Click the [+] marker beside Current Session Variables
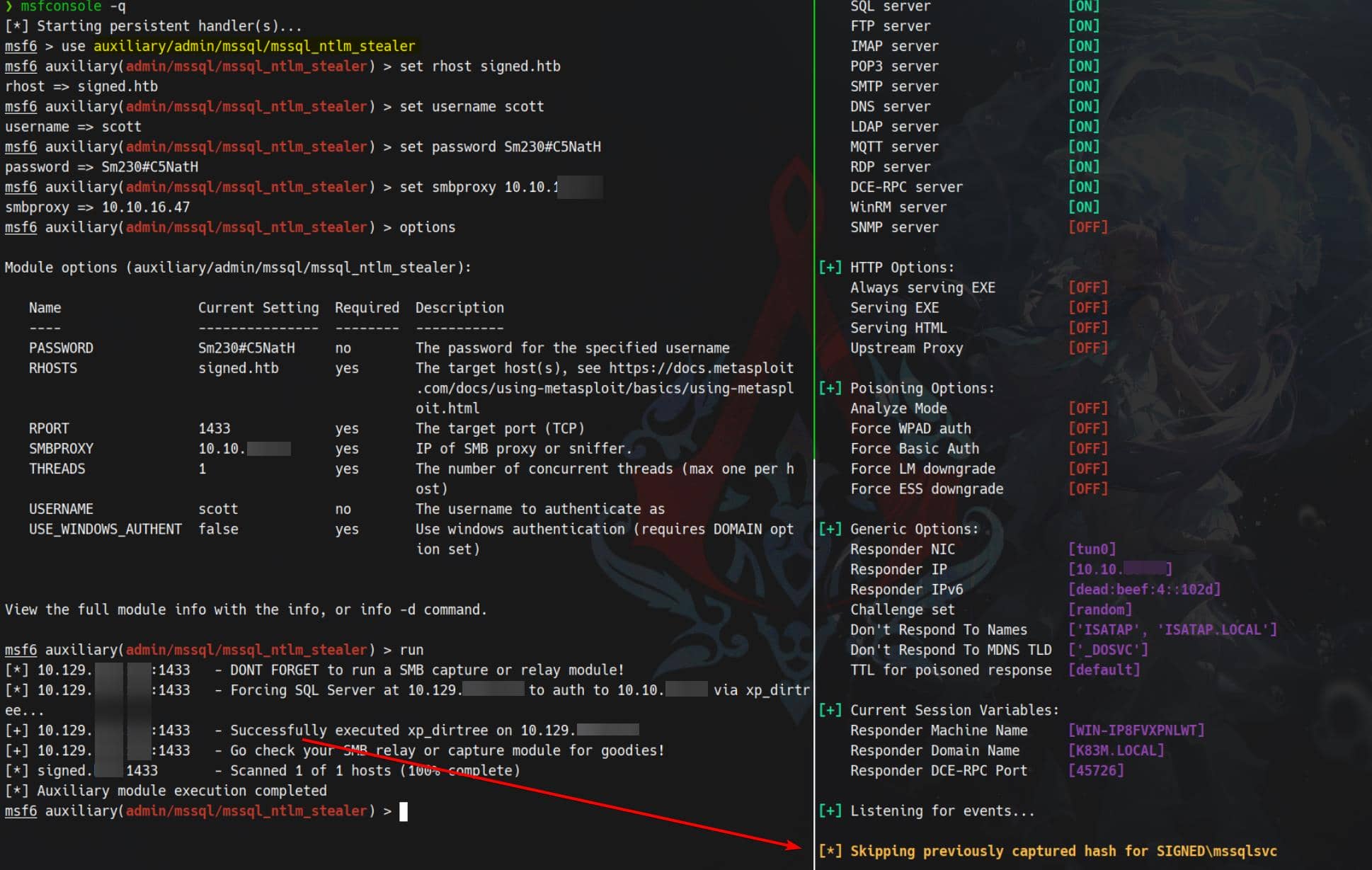This screenshot has width=1372, height=870. tap(830, 711)
